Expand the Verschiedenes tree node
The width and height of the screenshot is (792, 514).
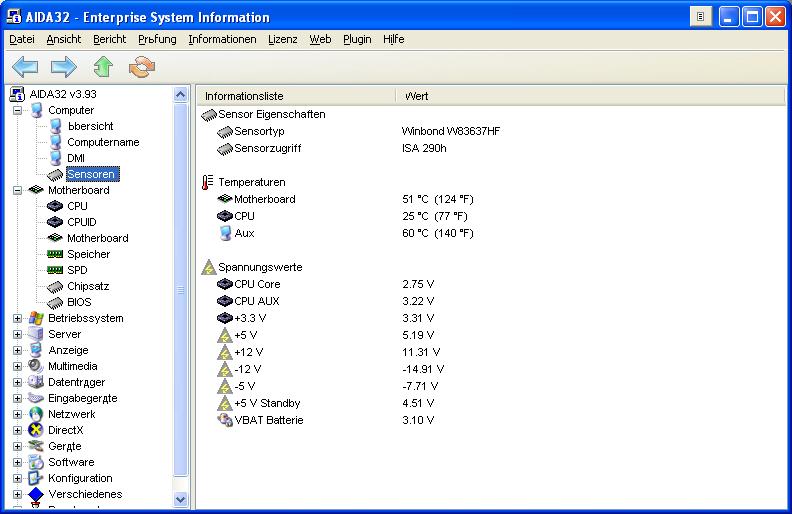[18, 494]
